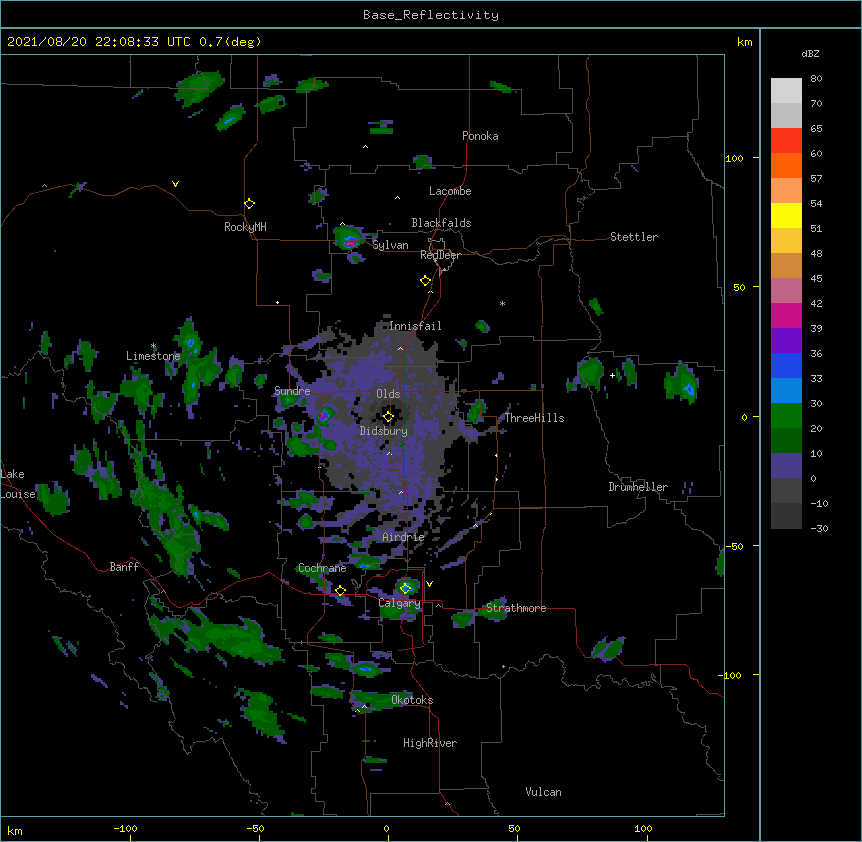This screenshot has height=842, width=862.
Task: Click the Calgary city label
Action: [399, 603]
